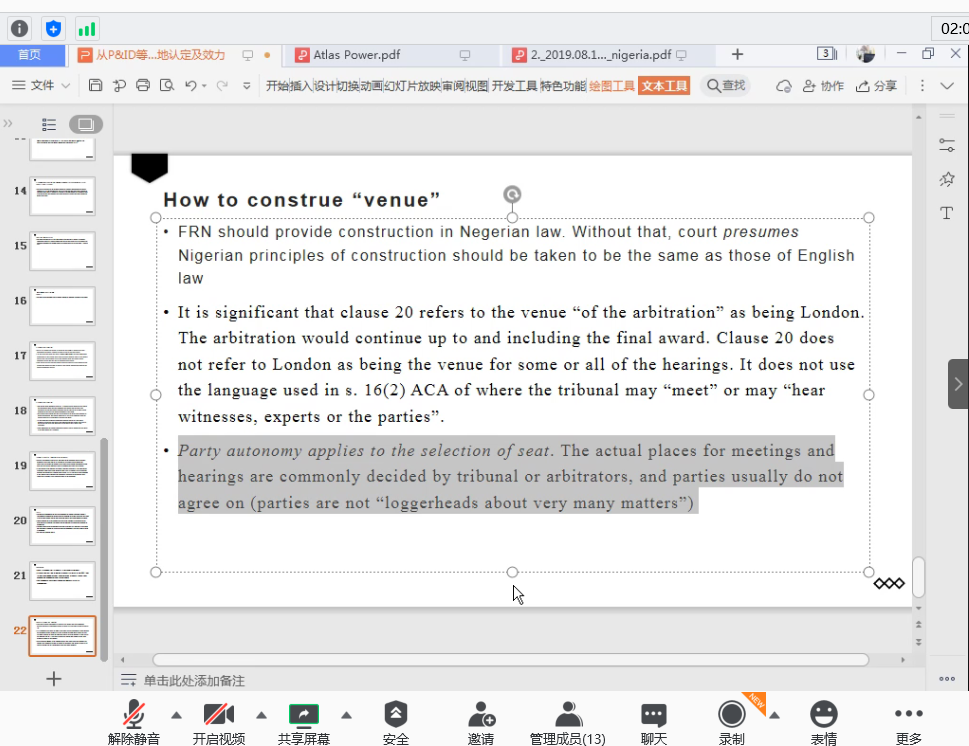Image resolution: width=969 pixels, height=746 pixels.
Task: Expand audio options arrow beside 解除静音
Action: (x=176, y=715)
